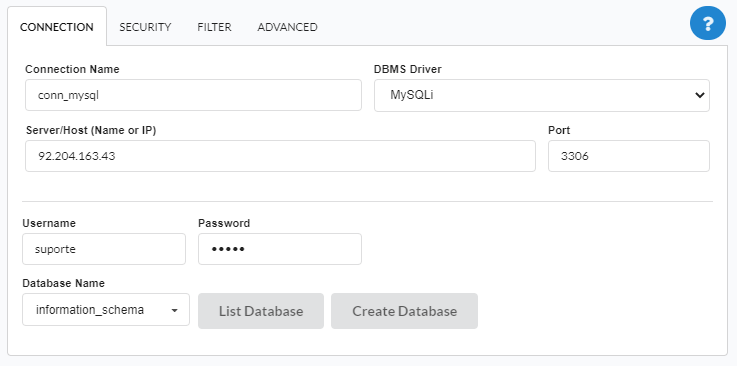Switch to the CONNECTION tab
737x366 pixels.
click(x=57, y=27)
